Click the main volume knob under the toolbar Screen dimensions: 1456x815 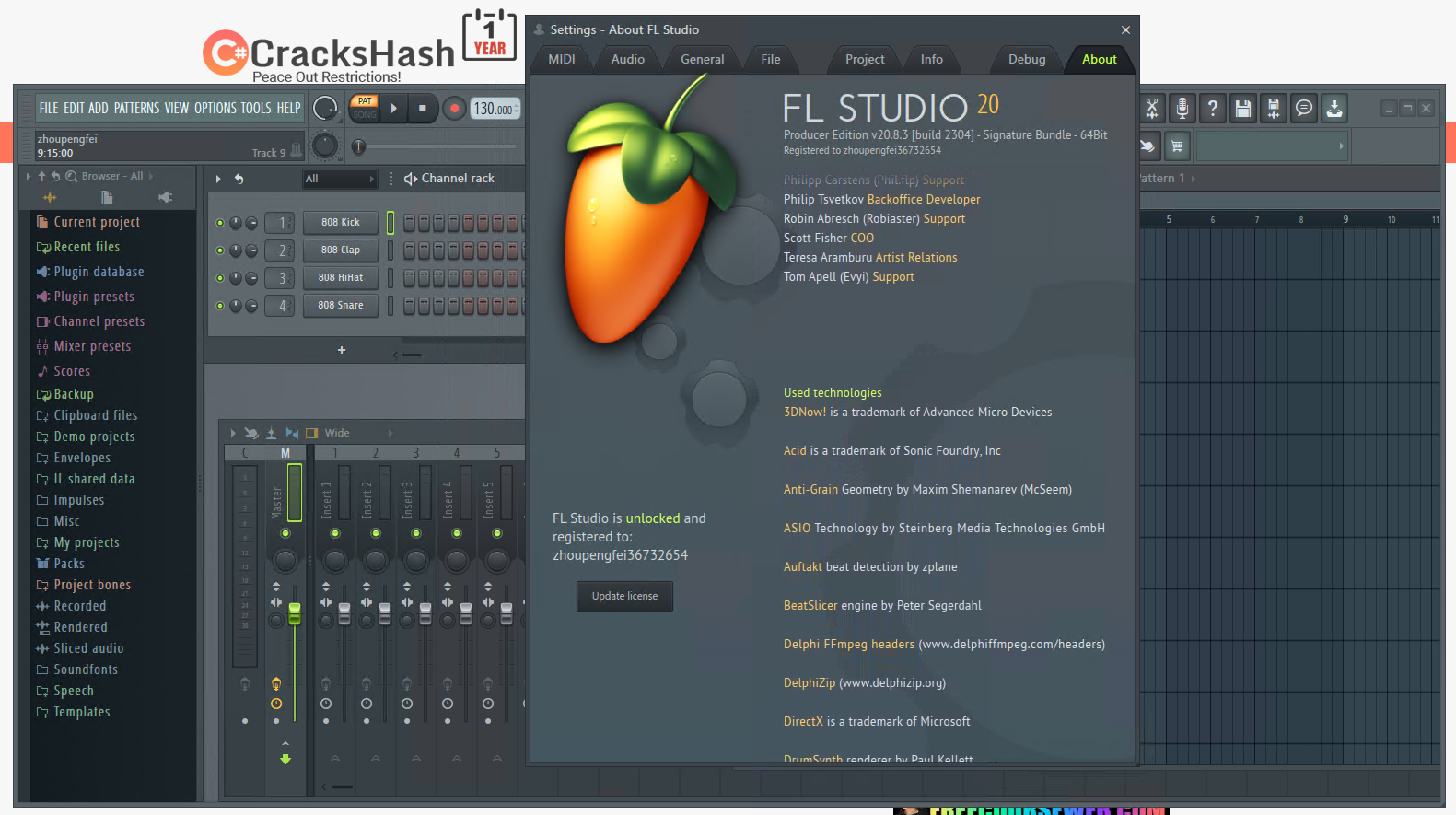pyautogui.click(x=324, y=145)
